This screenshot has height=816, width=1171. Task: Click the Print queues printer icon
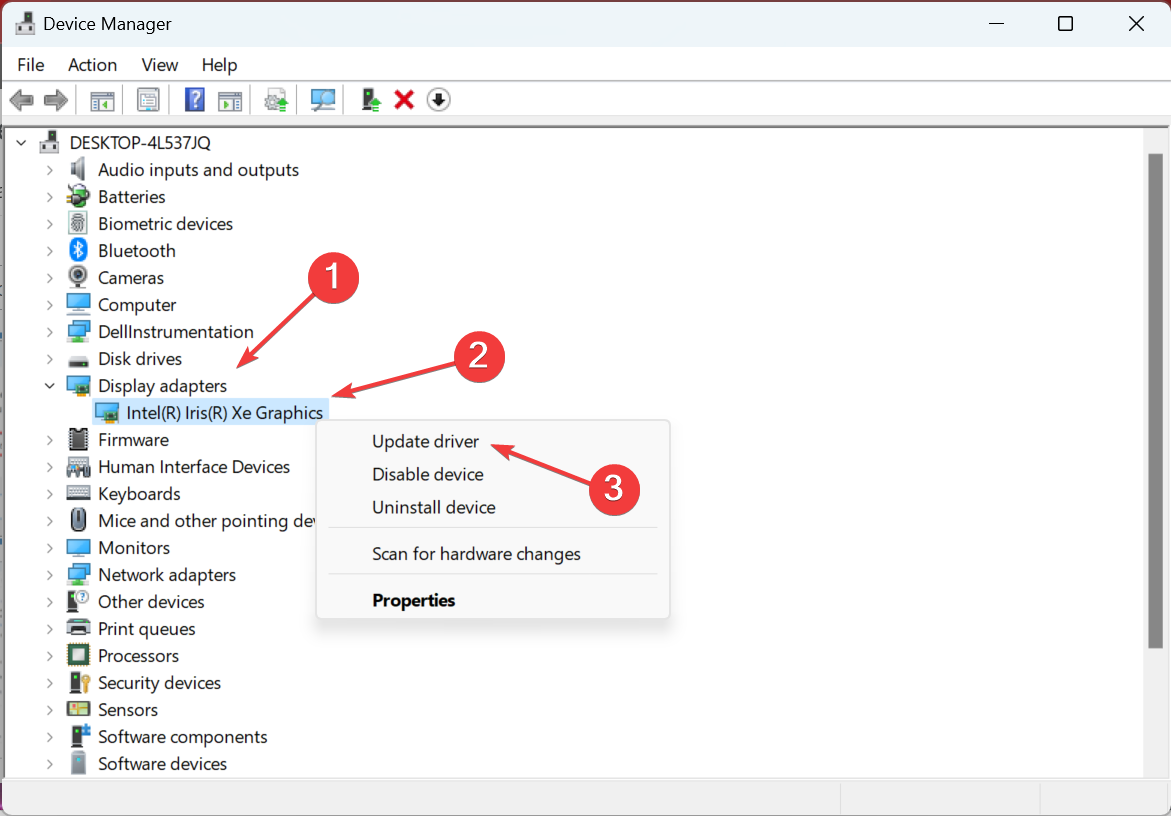coord(78,628)
